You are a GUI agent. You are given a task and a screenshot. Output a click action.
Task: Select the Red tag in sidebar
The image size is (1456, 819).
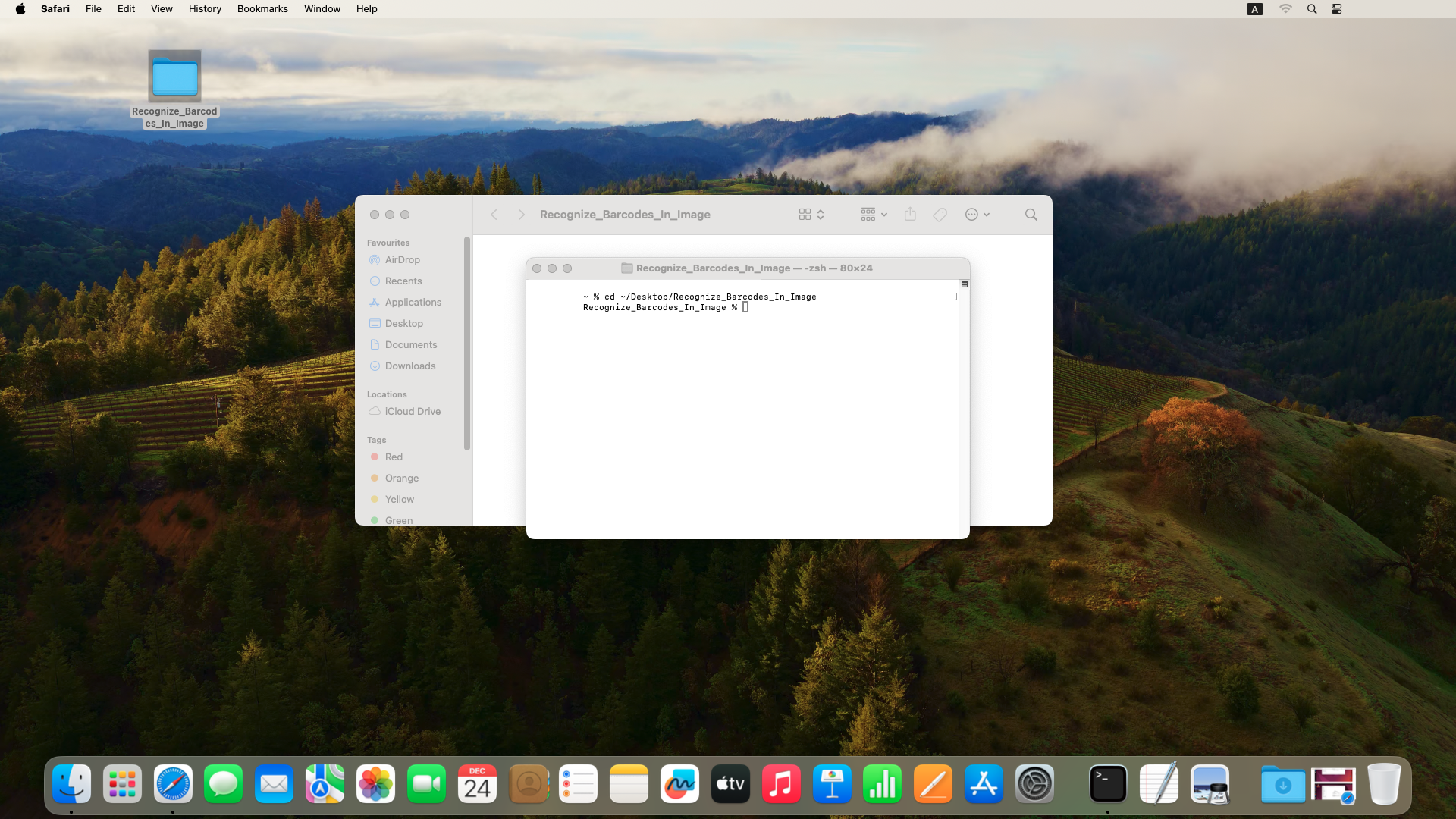(393, 457)
